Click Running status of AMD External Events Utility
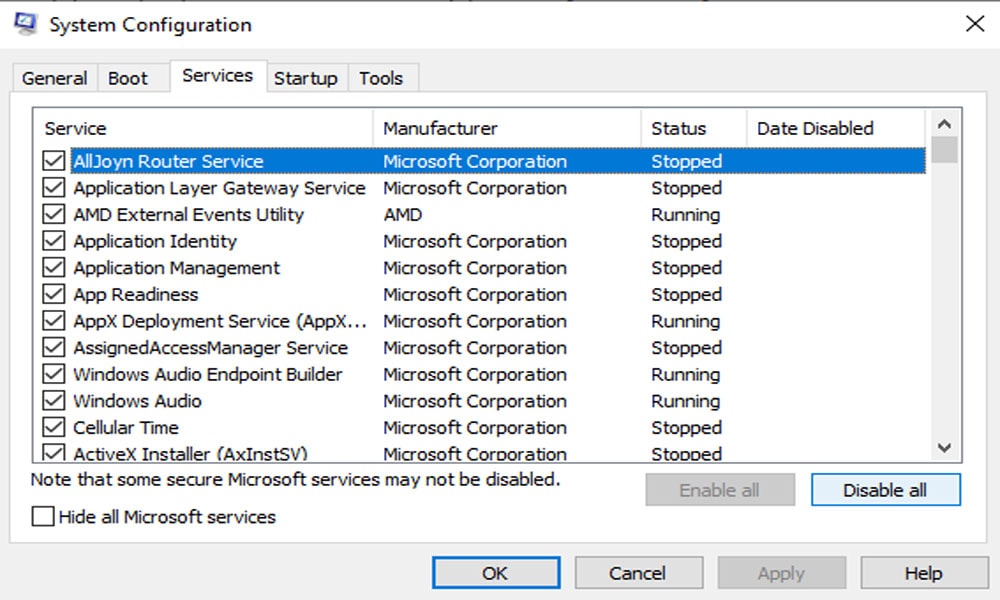 pyautogui.click(x=686, y=215)
